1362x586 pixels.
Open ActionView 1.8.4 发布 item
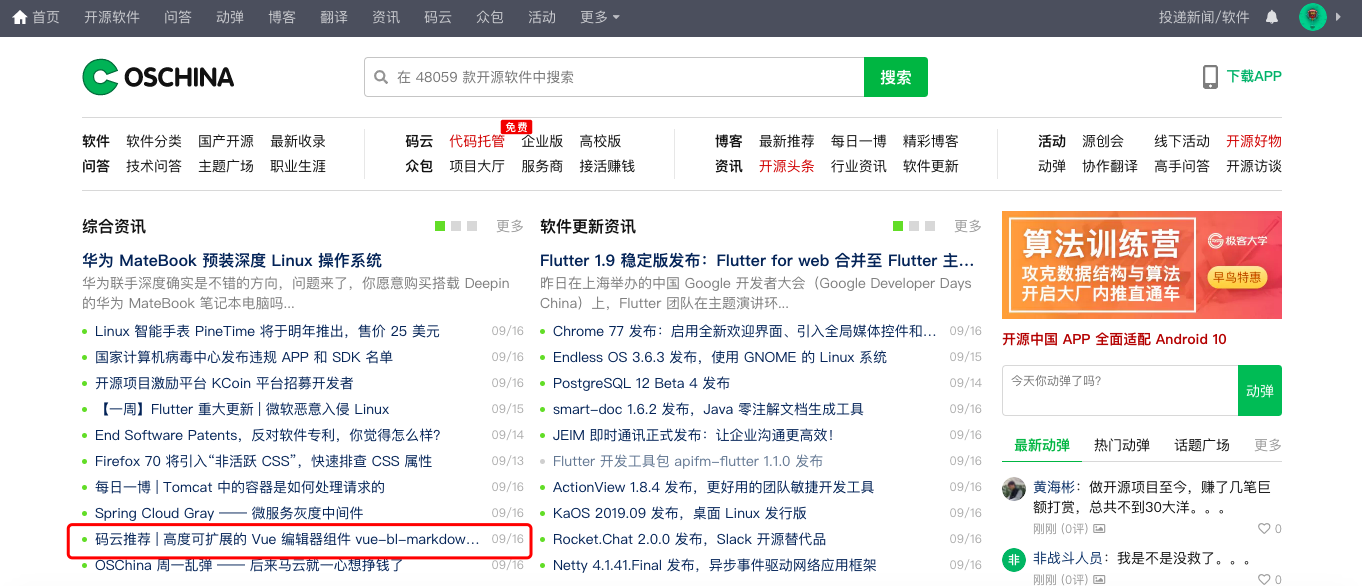click(713, 487)
